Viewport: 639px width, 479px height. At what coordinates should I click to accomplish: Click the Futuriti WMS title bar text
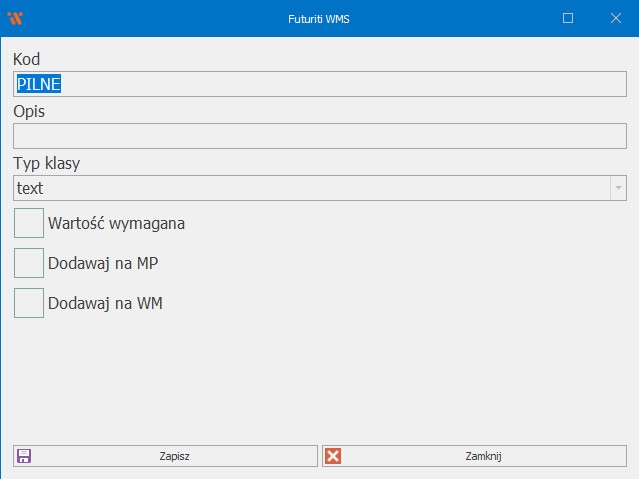(319, 18)
